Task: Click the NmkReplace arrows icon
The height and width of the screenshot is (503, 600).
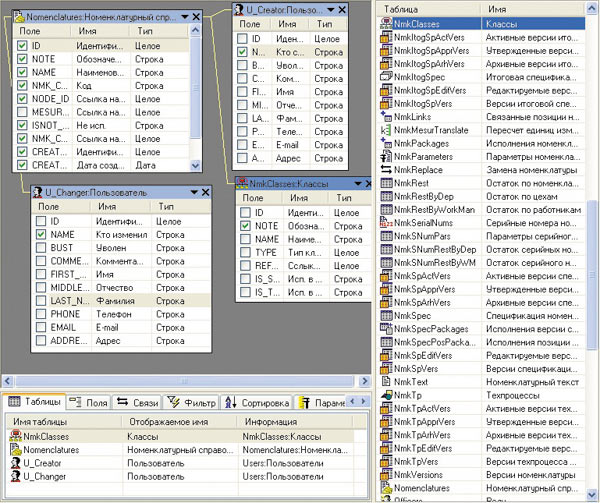Action: pyautogui.click(x=388, y=170)
